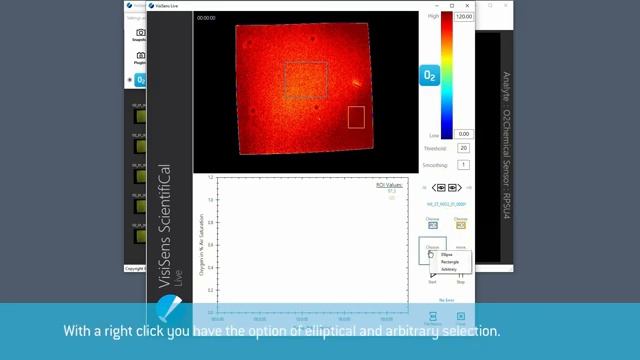The width and height of the screenshot is (640, 360).
Task: Pick Arbitrary selection from context menu
Action: click(x=449, y=269)
